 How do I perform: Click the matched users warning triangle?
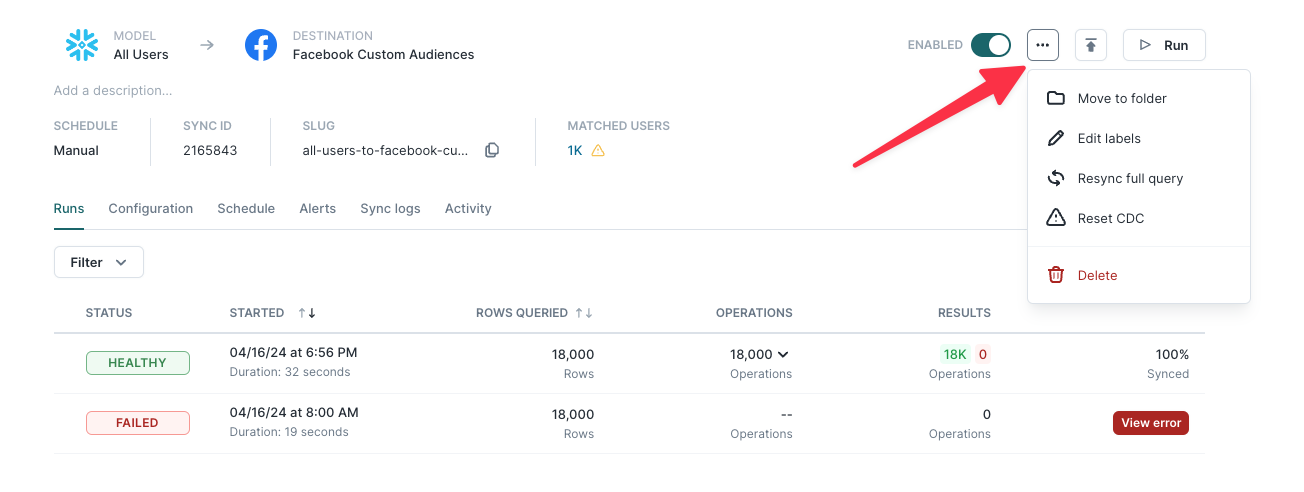coord(598,151)
